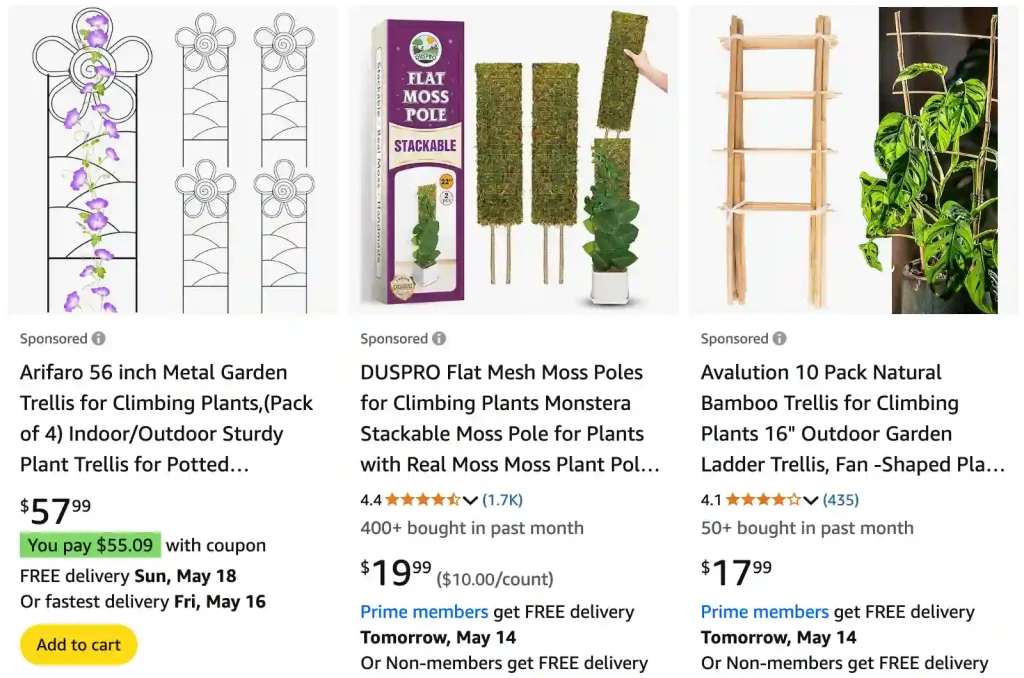
Task: Click Prime members link under Avalution listing
Action: (764, 612)
